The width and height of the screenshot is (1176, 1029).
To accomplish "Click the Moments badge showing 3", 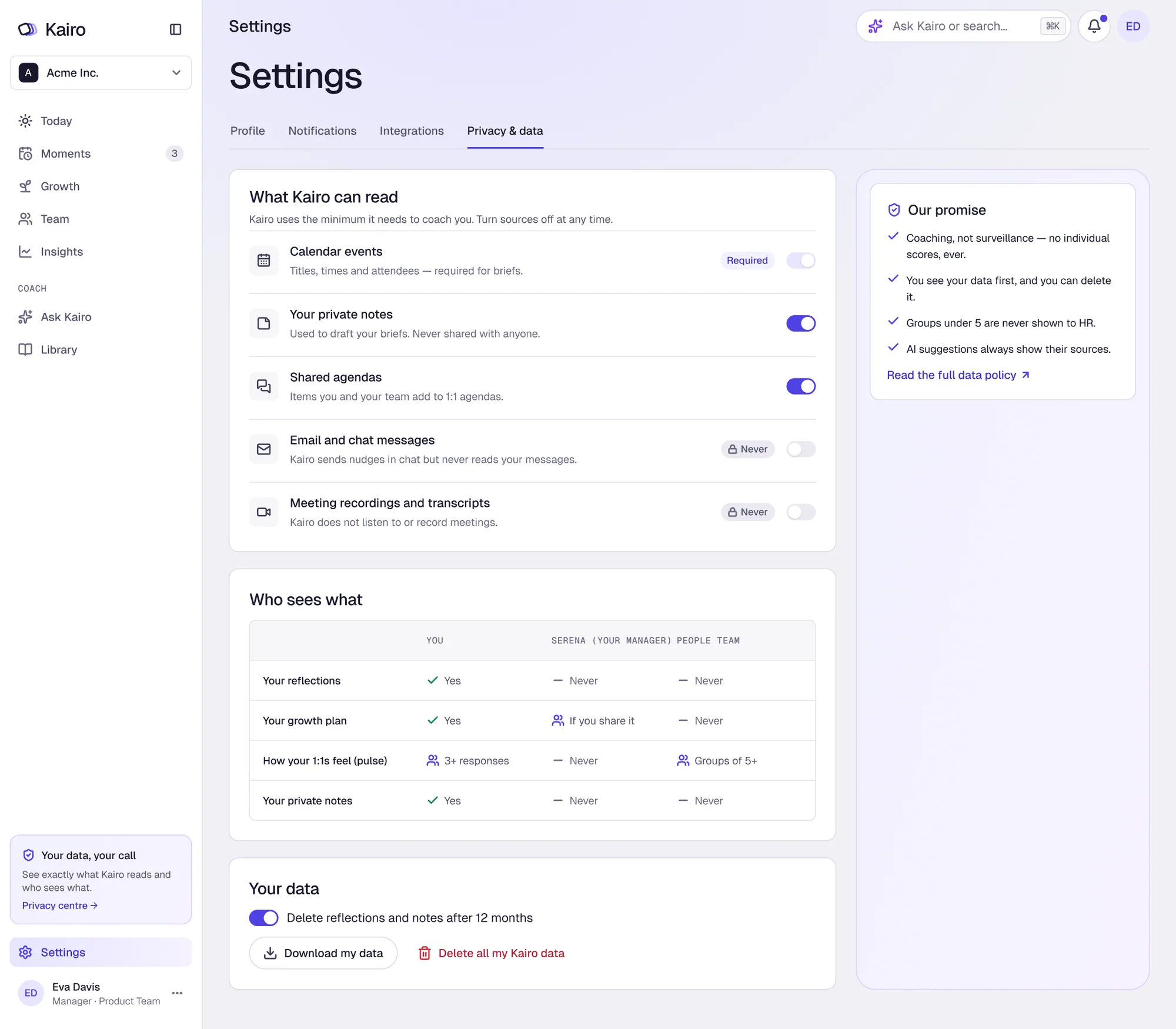I will [175, 153].
